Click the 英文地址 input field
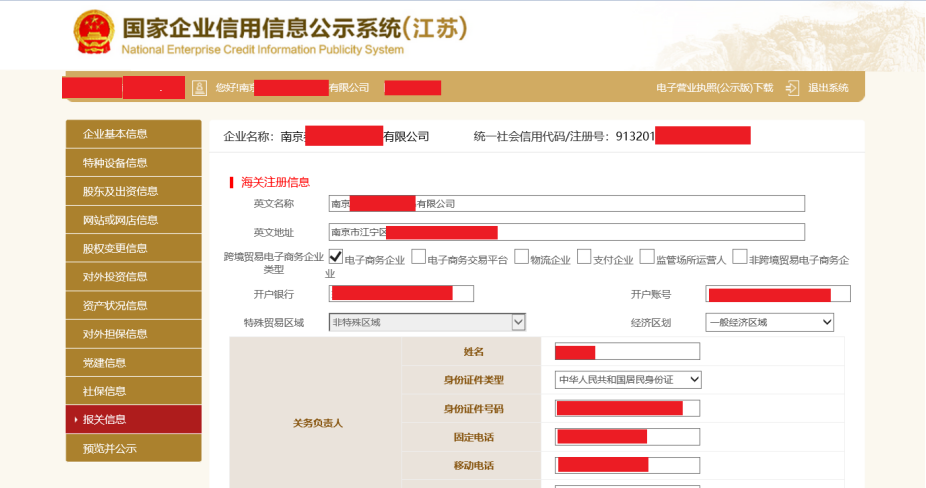 click(x=566, y=232)
